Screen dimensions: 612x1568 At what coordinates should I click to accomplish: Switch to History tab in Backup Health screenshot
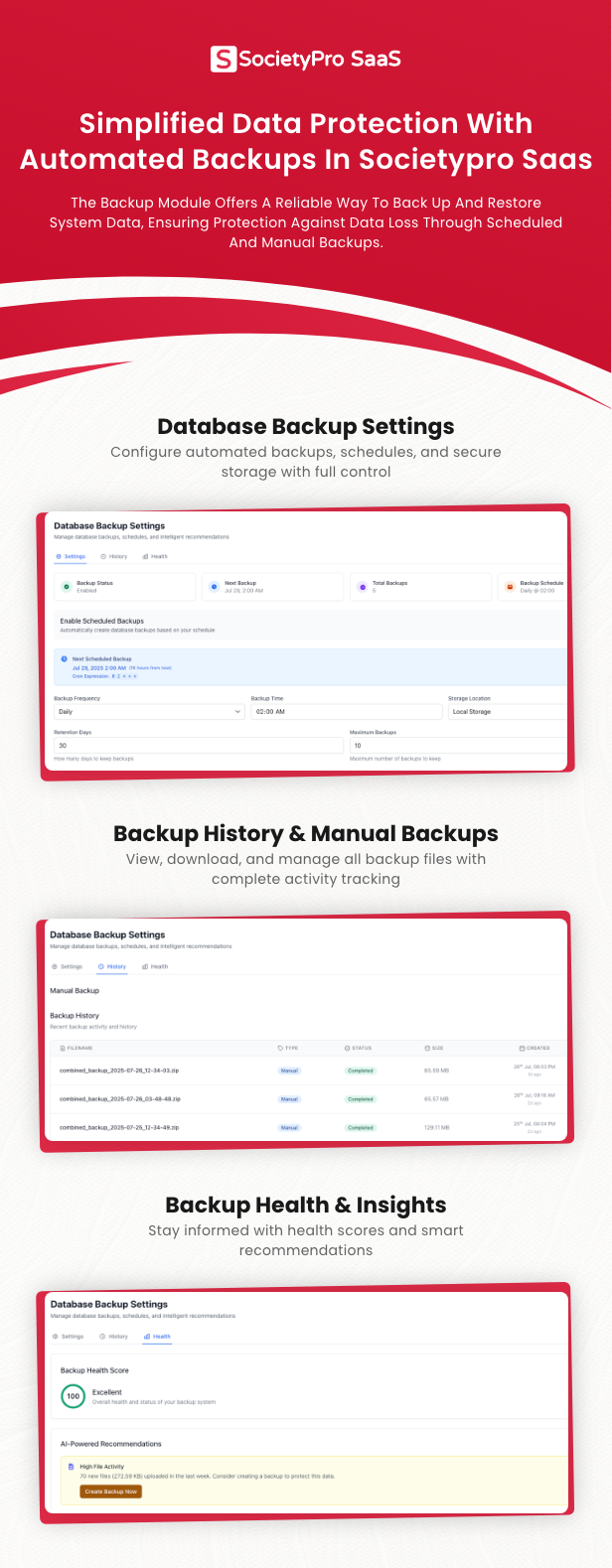114,1337
